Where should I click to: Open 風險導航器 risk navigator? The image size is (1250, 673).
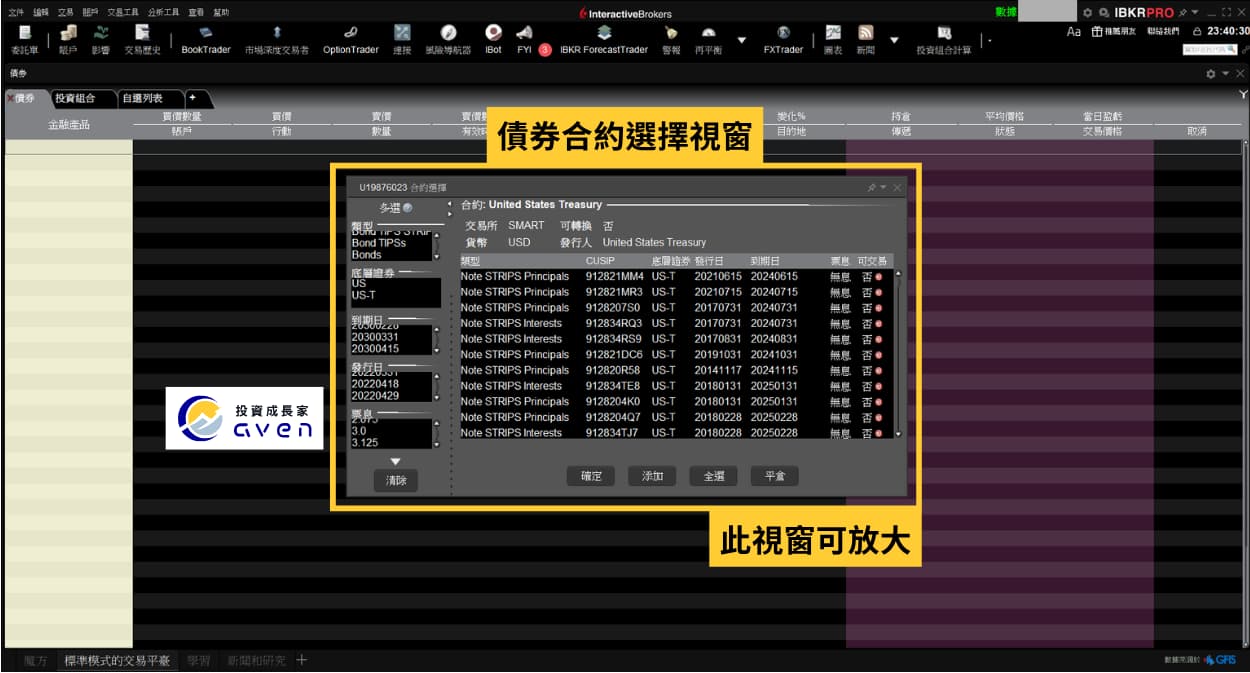(448, 39)
